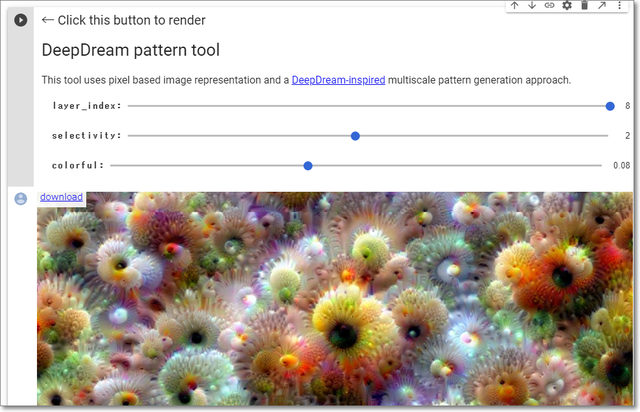Move cell up with the up arrow

514,6
